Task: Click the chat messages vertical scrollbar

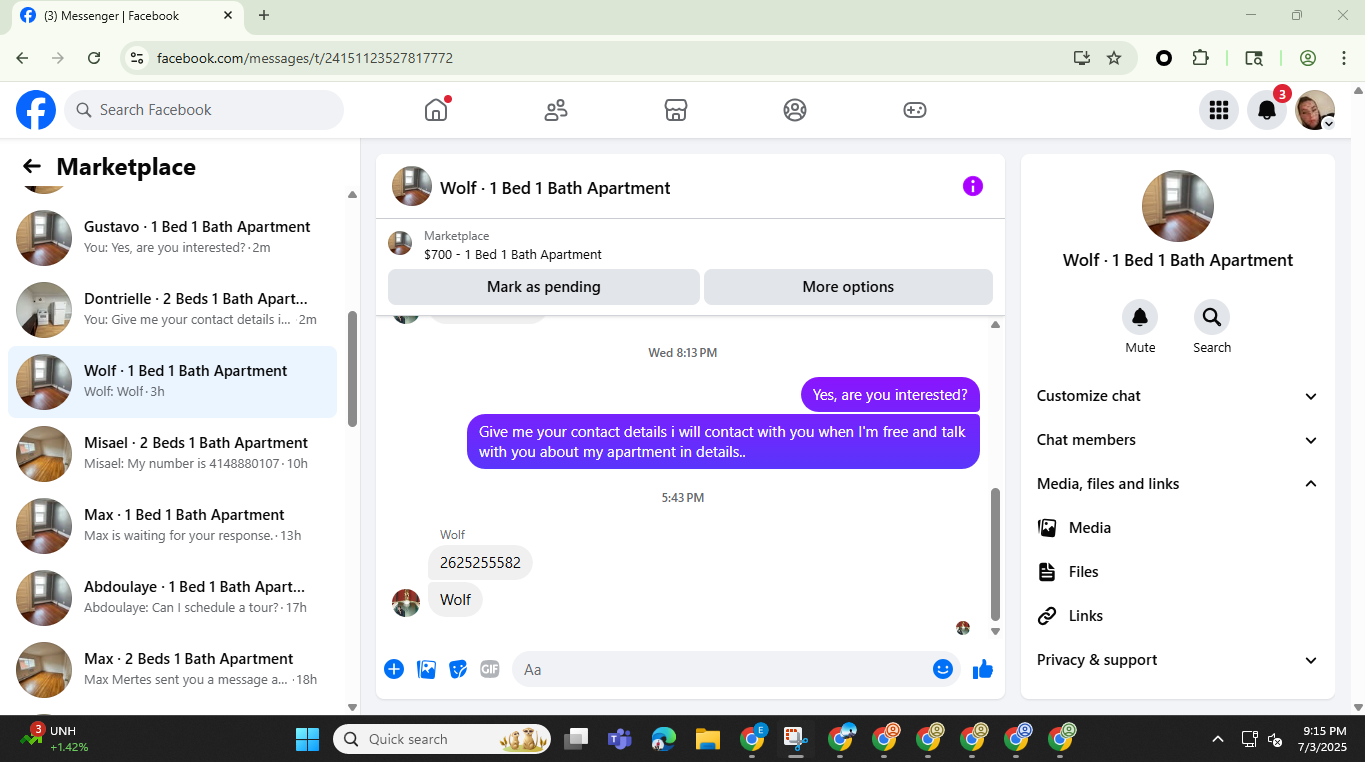Action: [995, 554]
